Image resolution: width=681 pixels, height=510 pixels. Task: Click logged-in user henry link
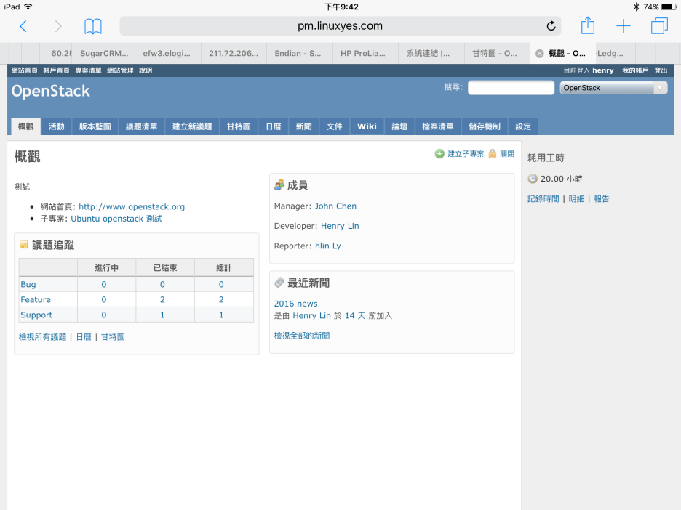[602, 70]
